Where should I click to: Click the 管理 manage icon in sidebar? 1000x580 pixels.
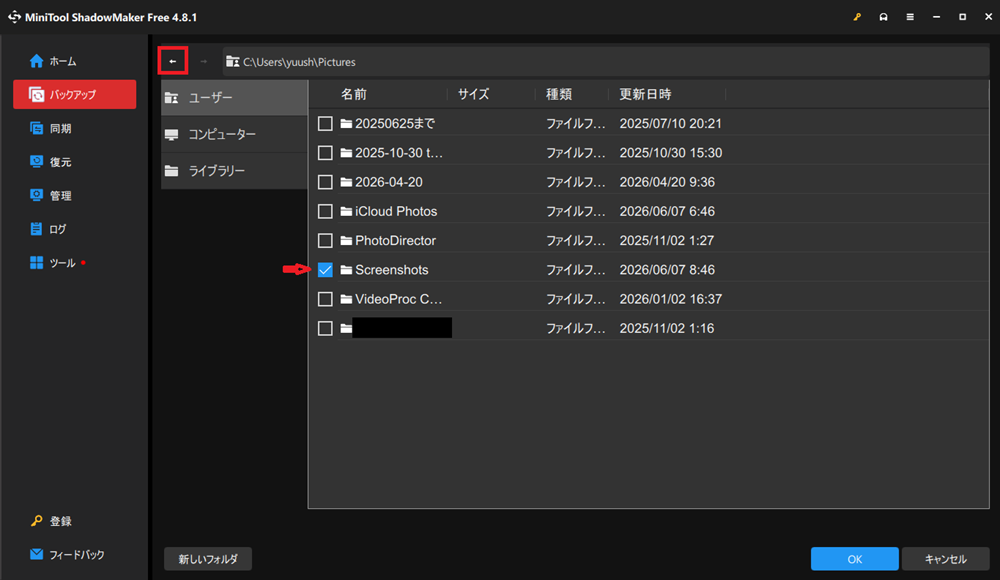[36, 195]
